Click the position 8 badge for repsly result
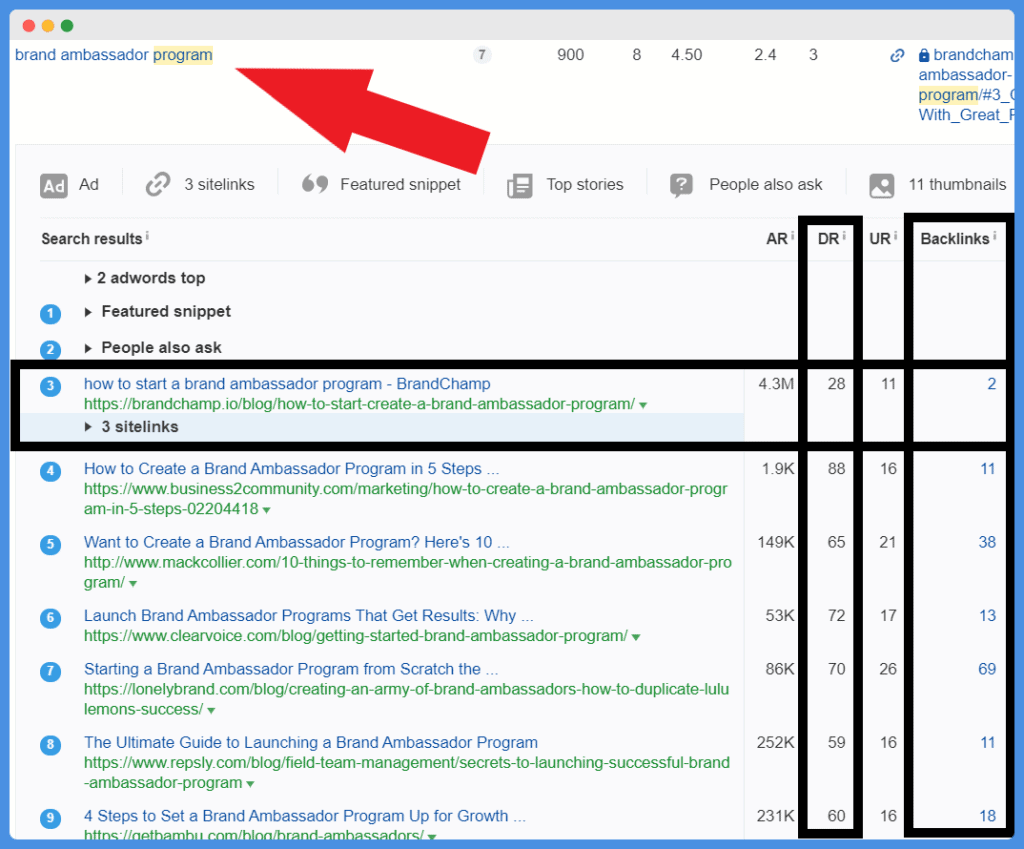The height and width of the screenshot is (849, 1024). [50, 745]
